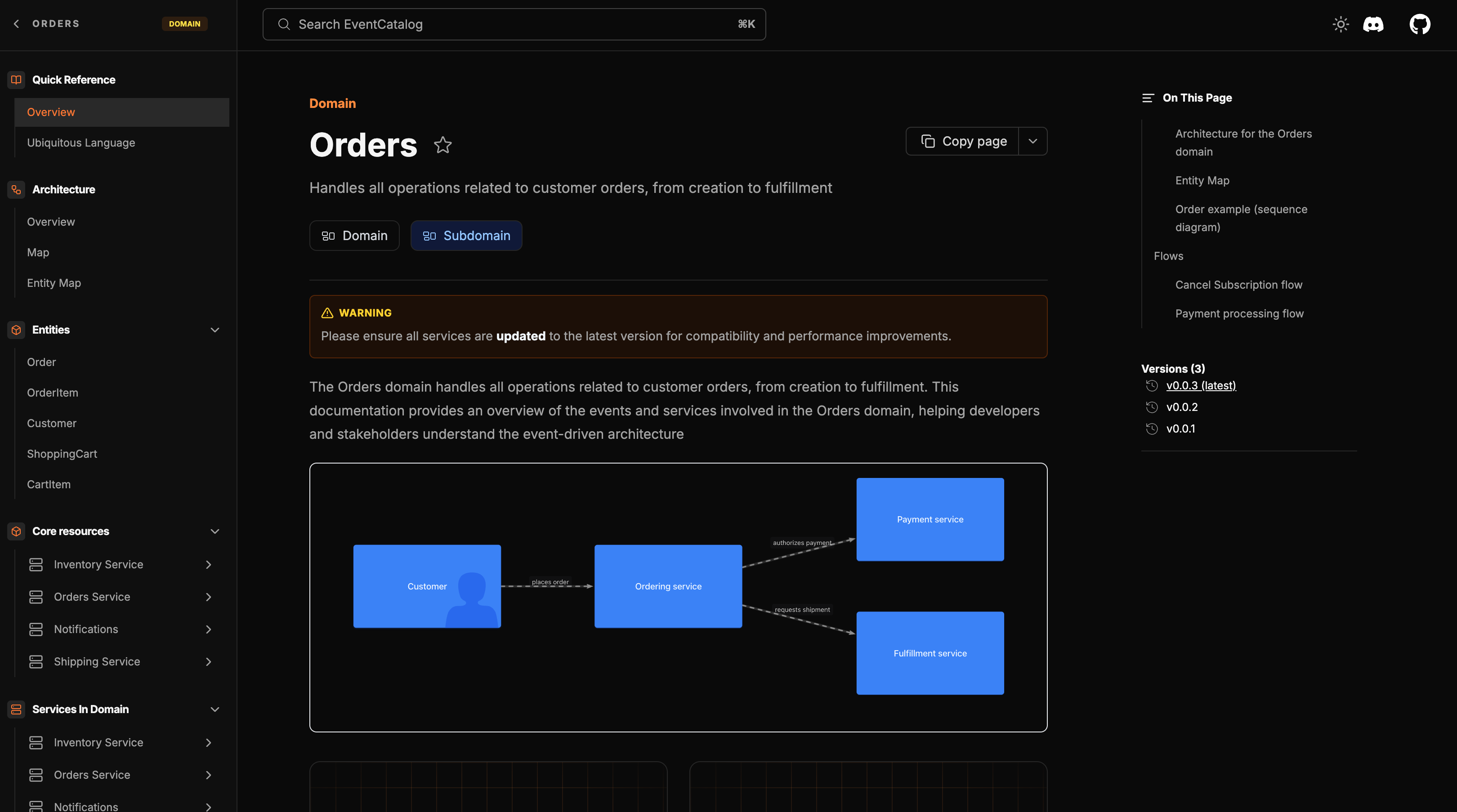Click the Payment service diagram node
This screenshot has width=1457, height=812.
click(930, 520)
